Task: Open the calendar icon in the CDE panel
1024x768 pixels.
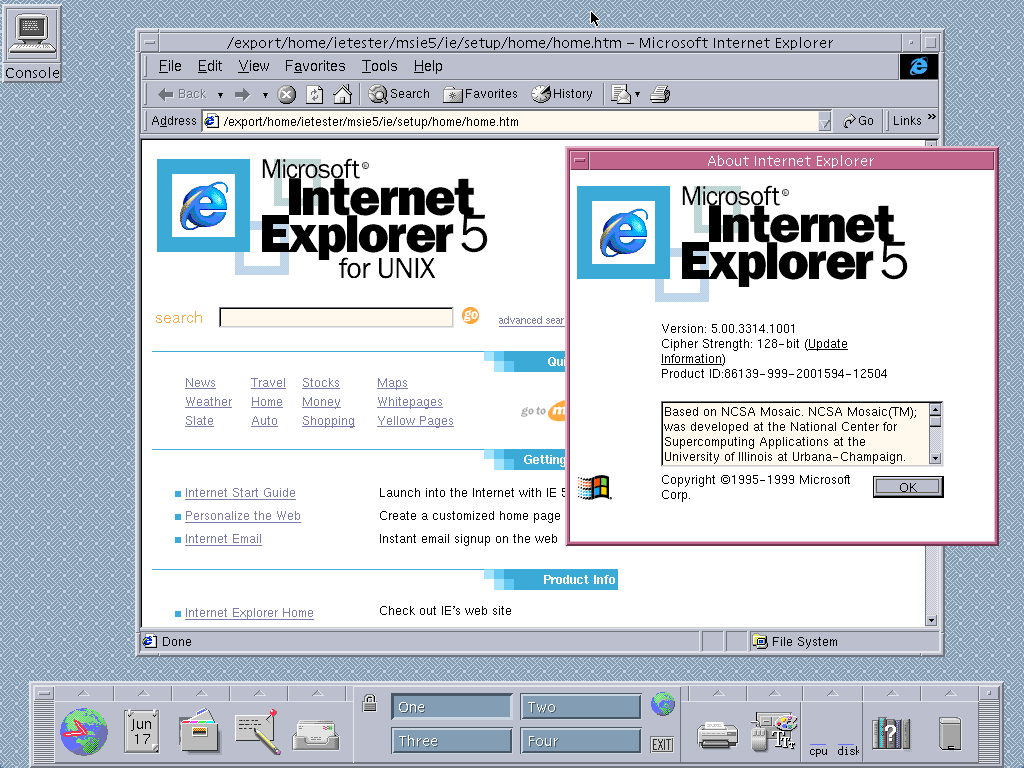Action: [141, 730]
